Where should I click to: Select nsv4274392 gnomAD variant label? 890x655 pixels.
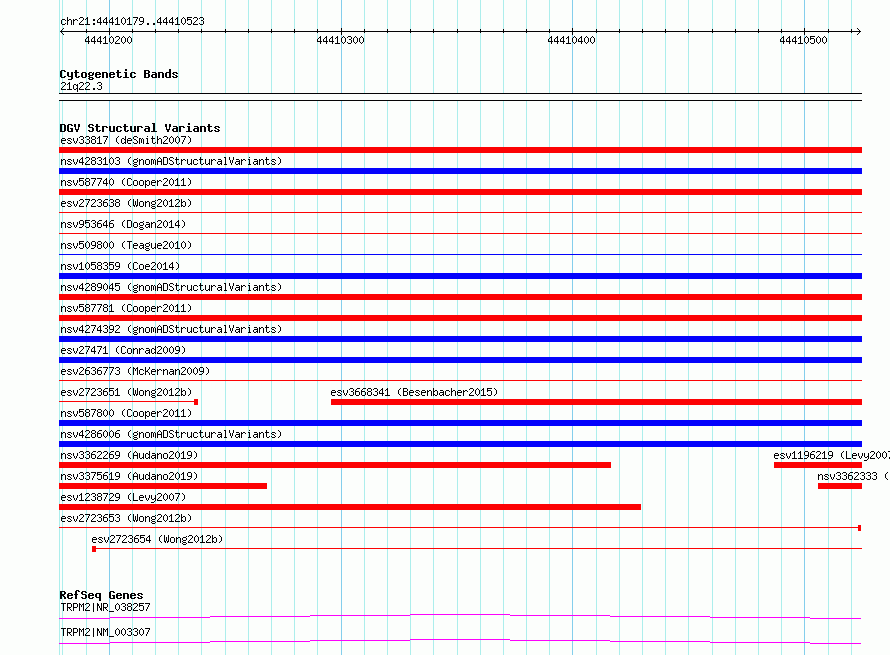point(171,329)
